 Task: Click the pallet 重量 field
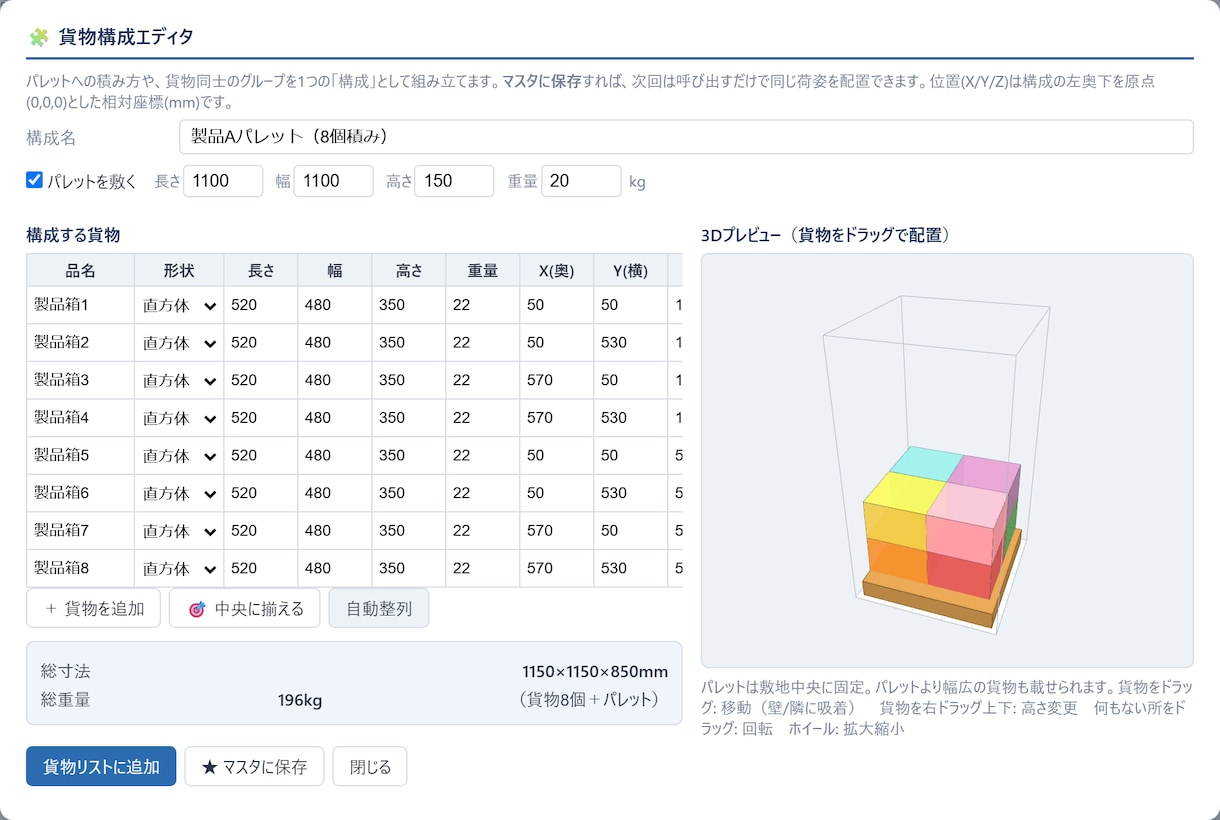click(x=581, y=181)
